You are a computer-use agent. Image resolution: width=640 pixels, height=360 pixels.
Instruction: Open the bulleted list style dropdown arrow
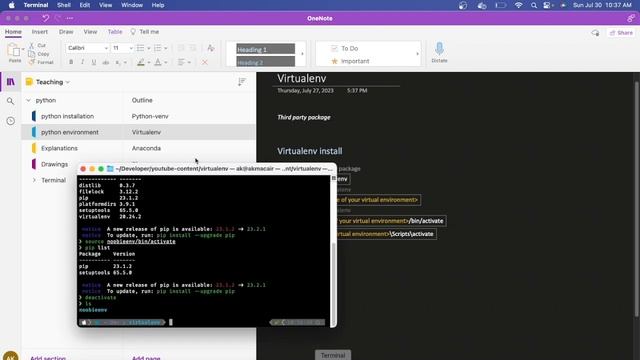(x=149, y=48)
